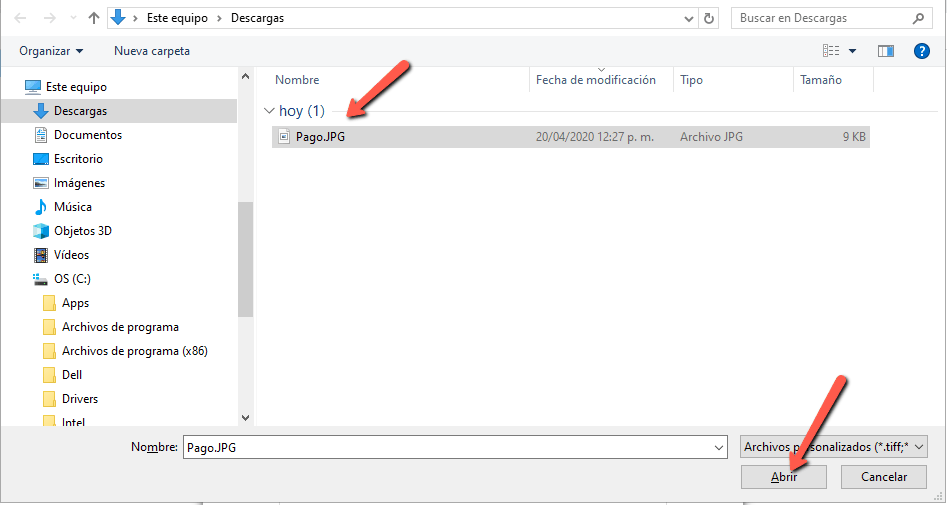The width and height of the screenshot is (947, 505).
Task: Go forward with the right arrow button
Action: [50, 18]
